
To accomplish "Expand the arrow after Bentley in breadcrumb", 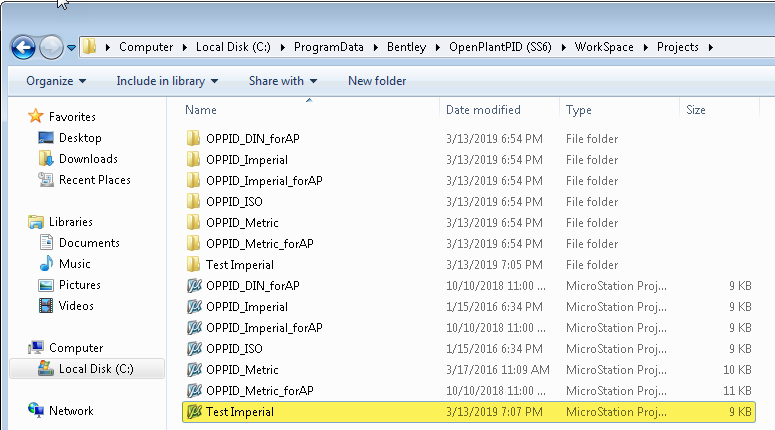I will [x=437, y=47].
